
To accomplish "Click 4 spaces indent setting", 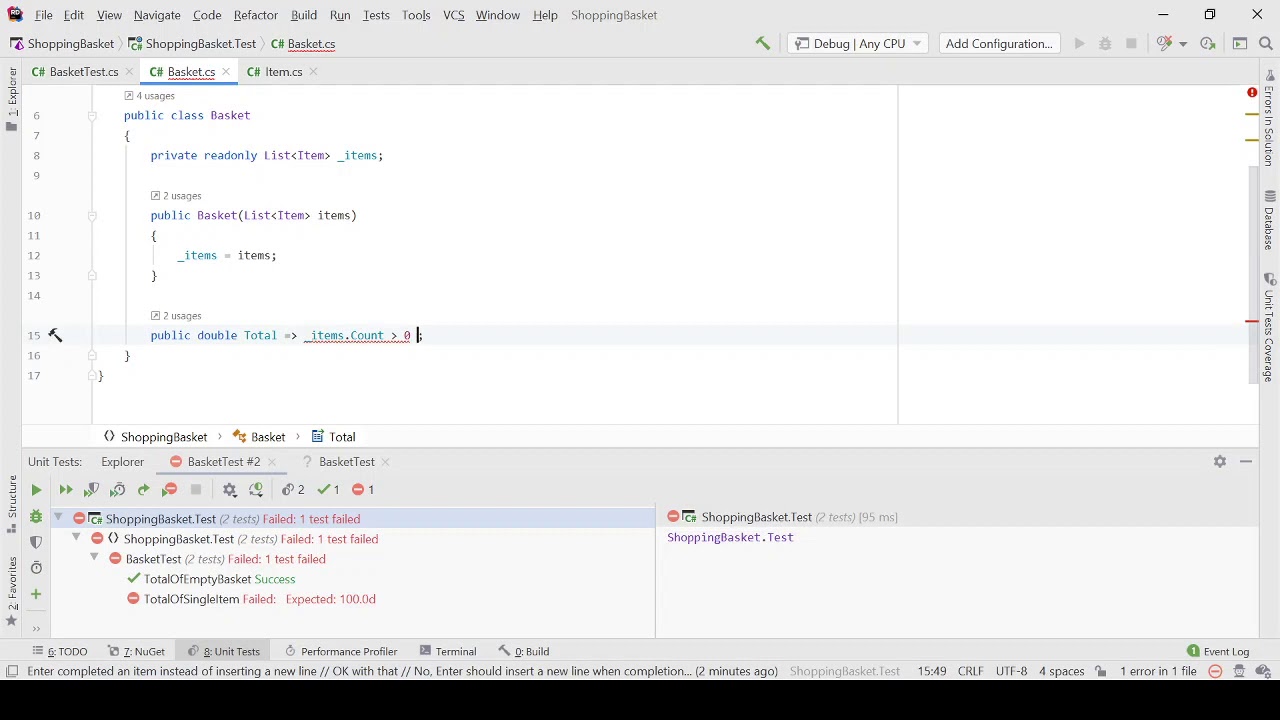I will coord(1061,672).
